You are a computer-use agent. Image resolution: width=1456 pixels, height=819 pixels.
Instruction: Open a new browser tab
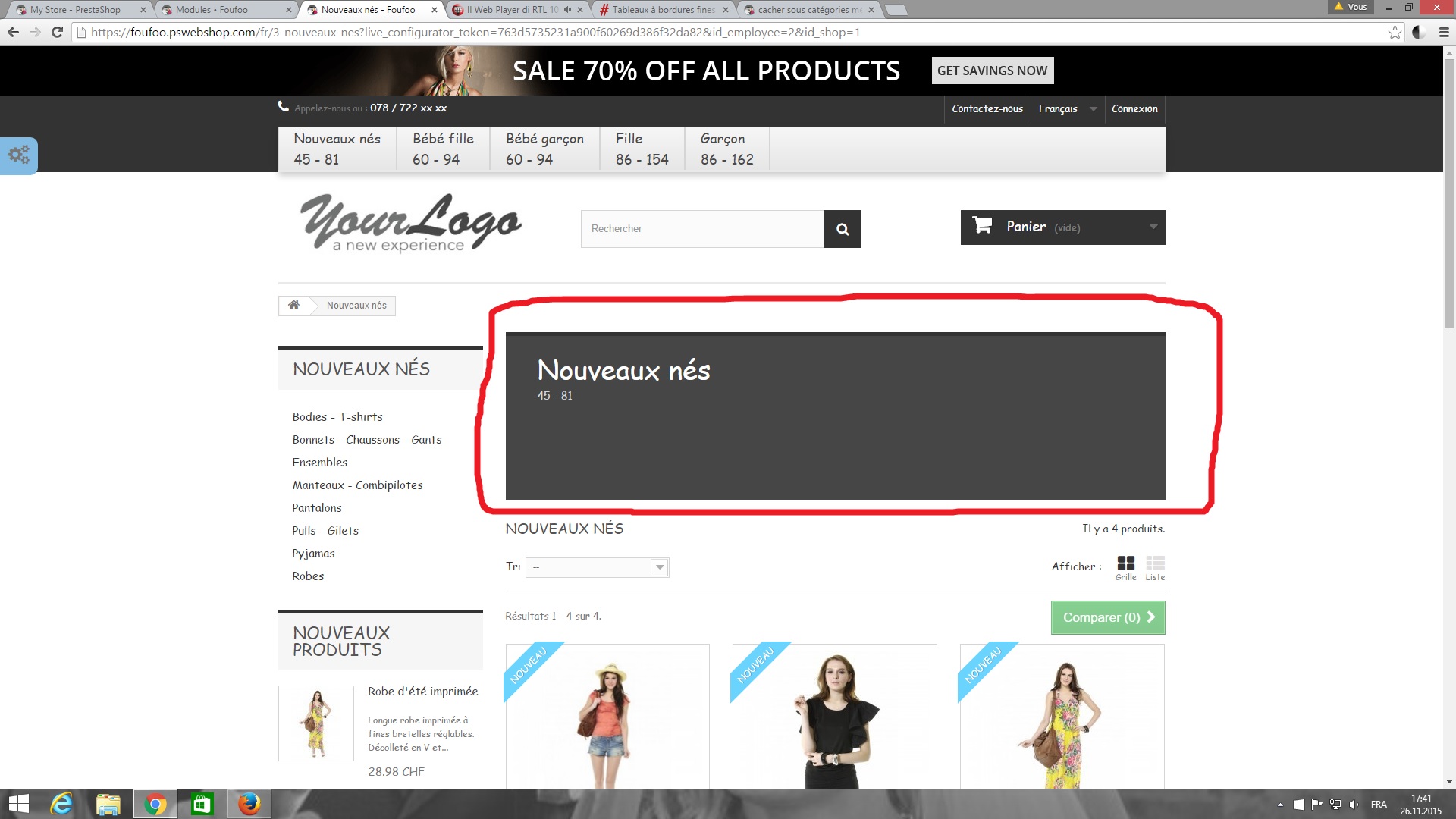pos(896,10)
